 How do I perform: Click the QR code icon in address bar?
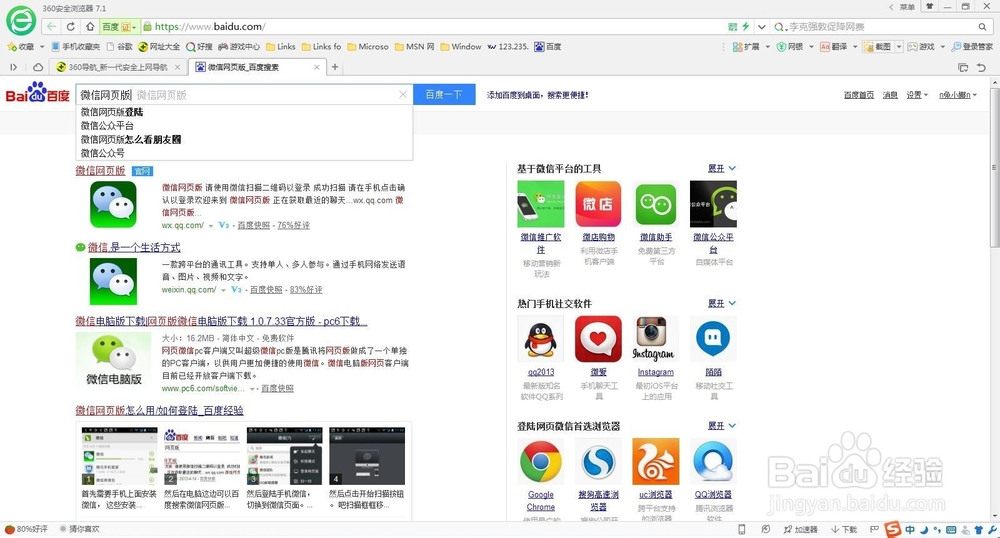[732, 27]
